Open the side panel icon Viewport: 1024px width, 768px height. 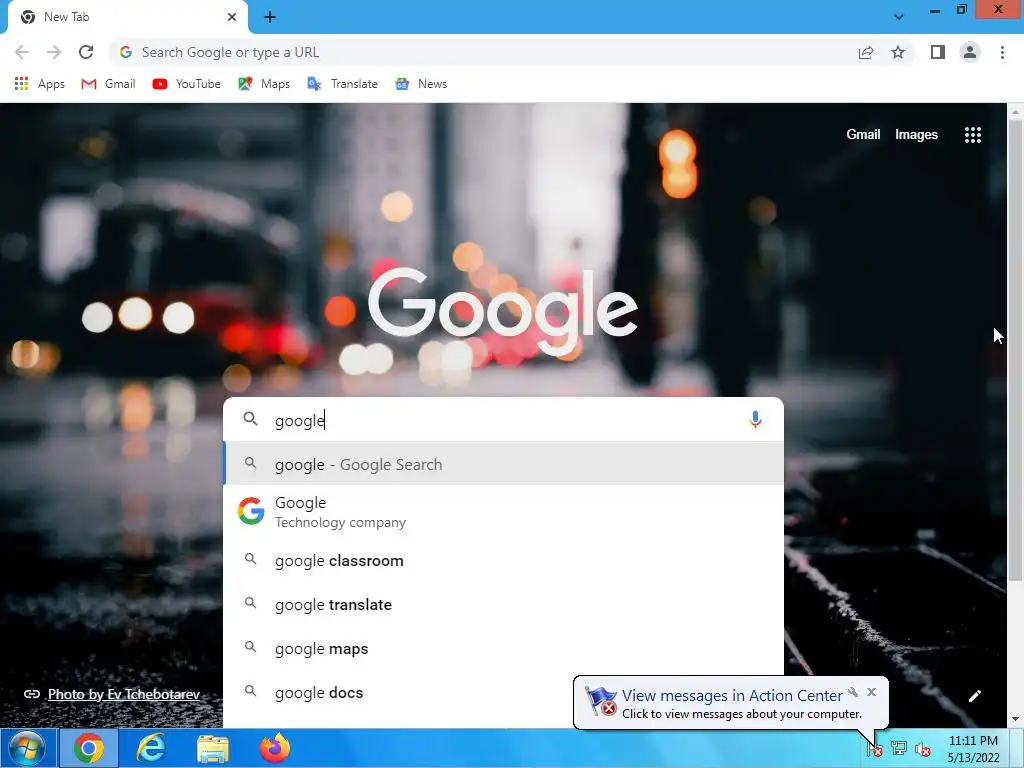pos(938,52)
